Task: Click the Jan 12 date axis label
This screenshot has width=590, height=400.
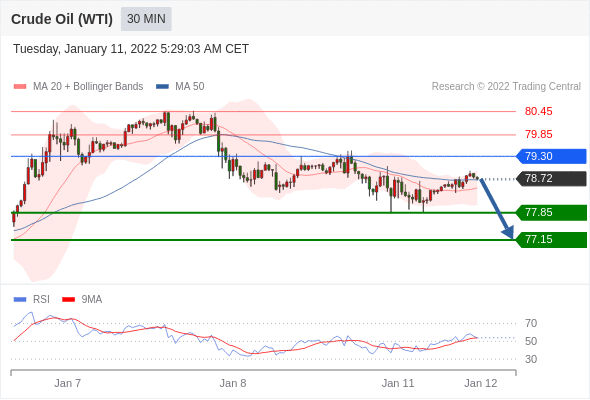Action: pos(481,383)
